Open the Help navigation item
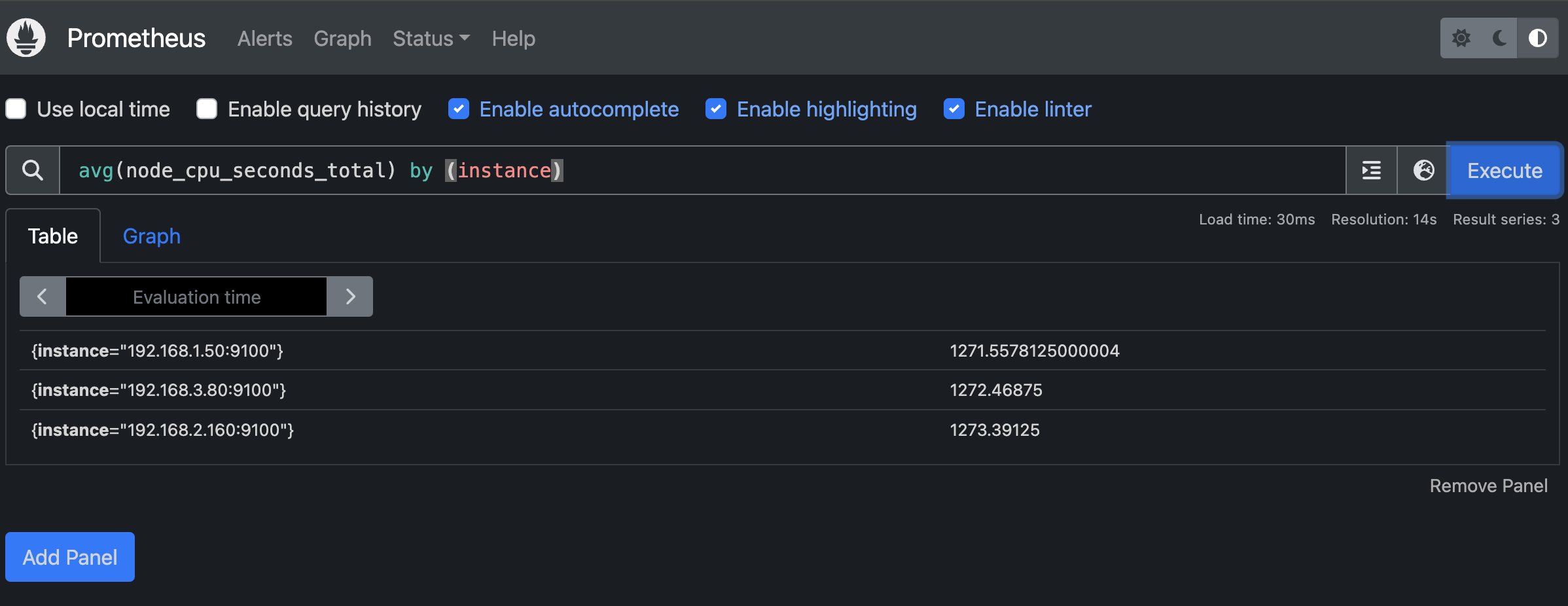The width and height of the screenshot is (1568, 606). pyautogui.click(x=514, y=39)
